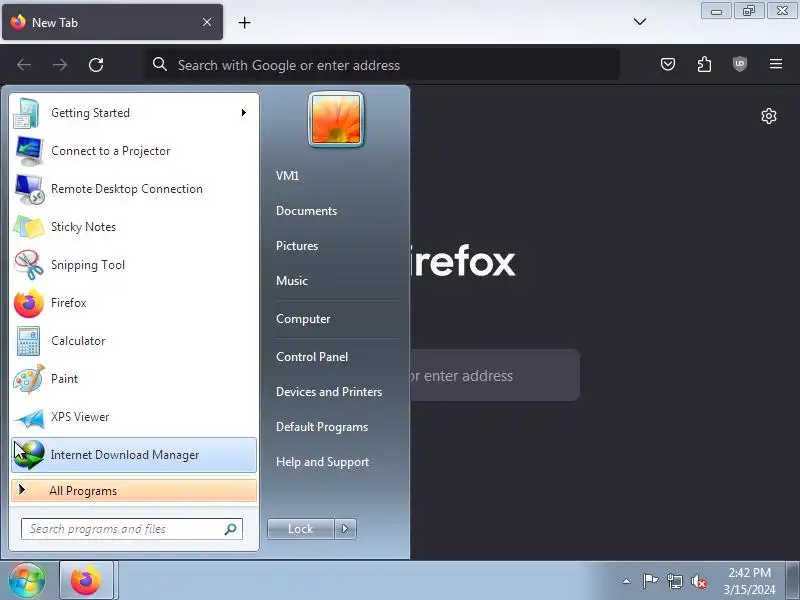Click Action Center flag tray icon
The width and height of the screenshot is (800, 600).
coord(650,581)
